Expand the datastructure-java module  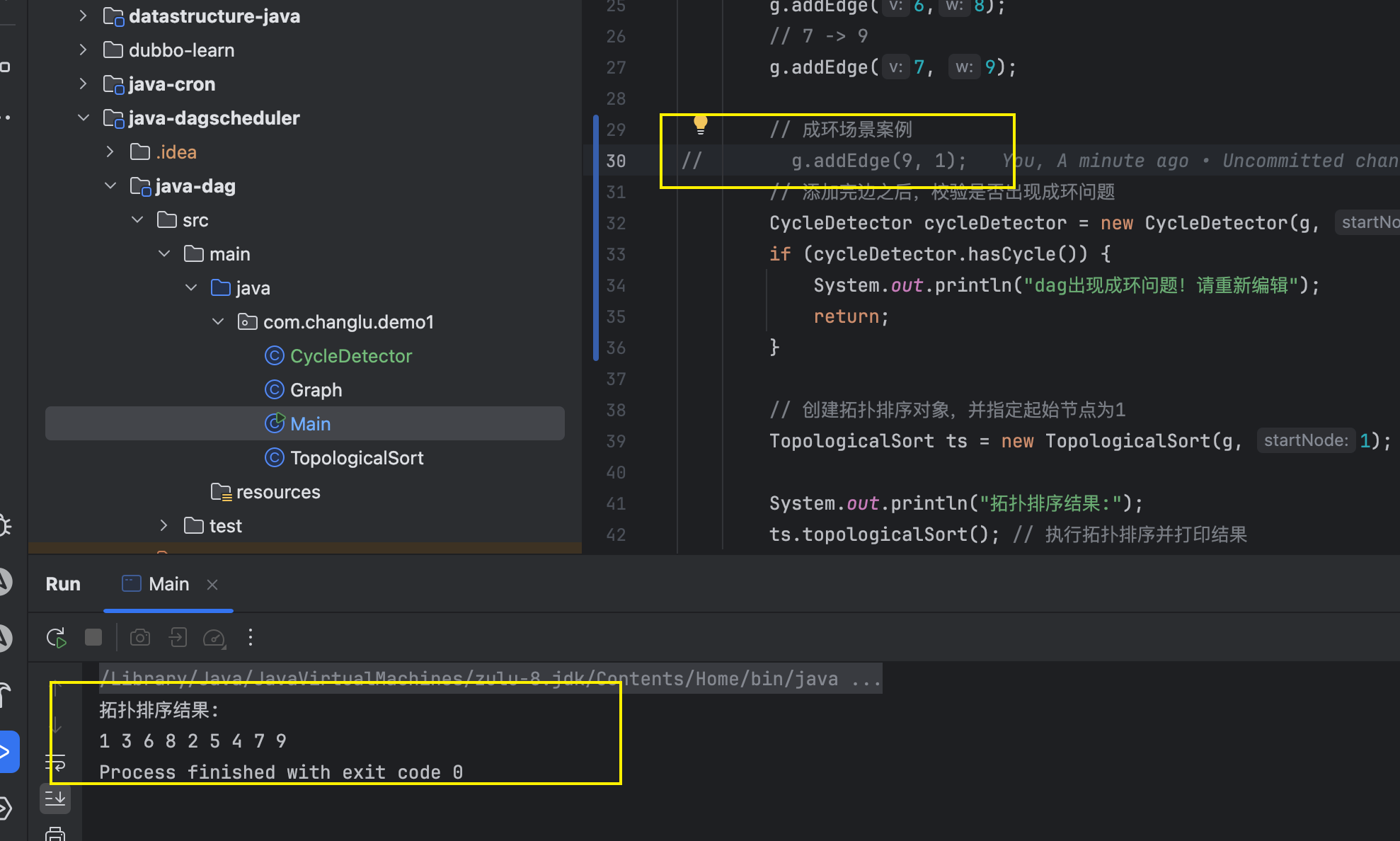coord(84,16)
